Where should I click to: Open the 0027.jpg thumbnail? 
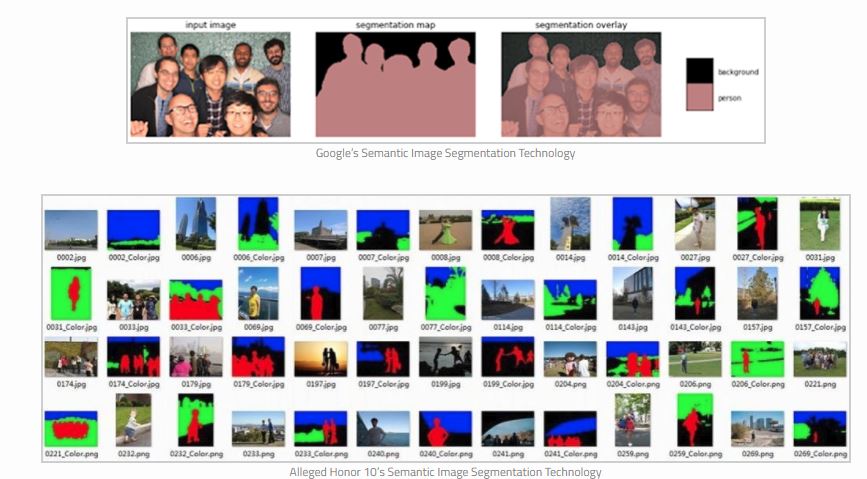coord(695,224)
